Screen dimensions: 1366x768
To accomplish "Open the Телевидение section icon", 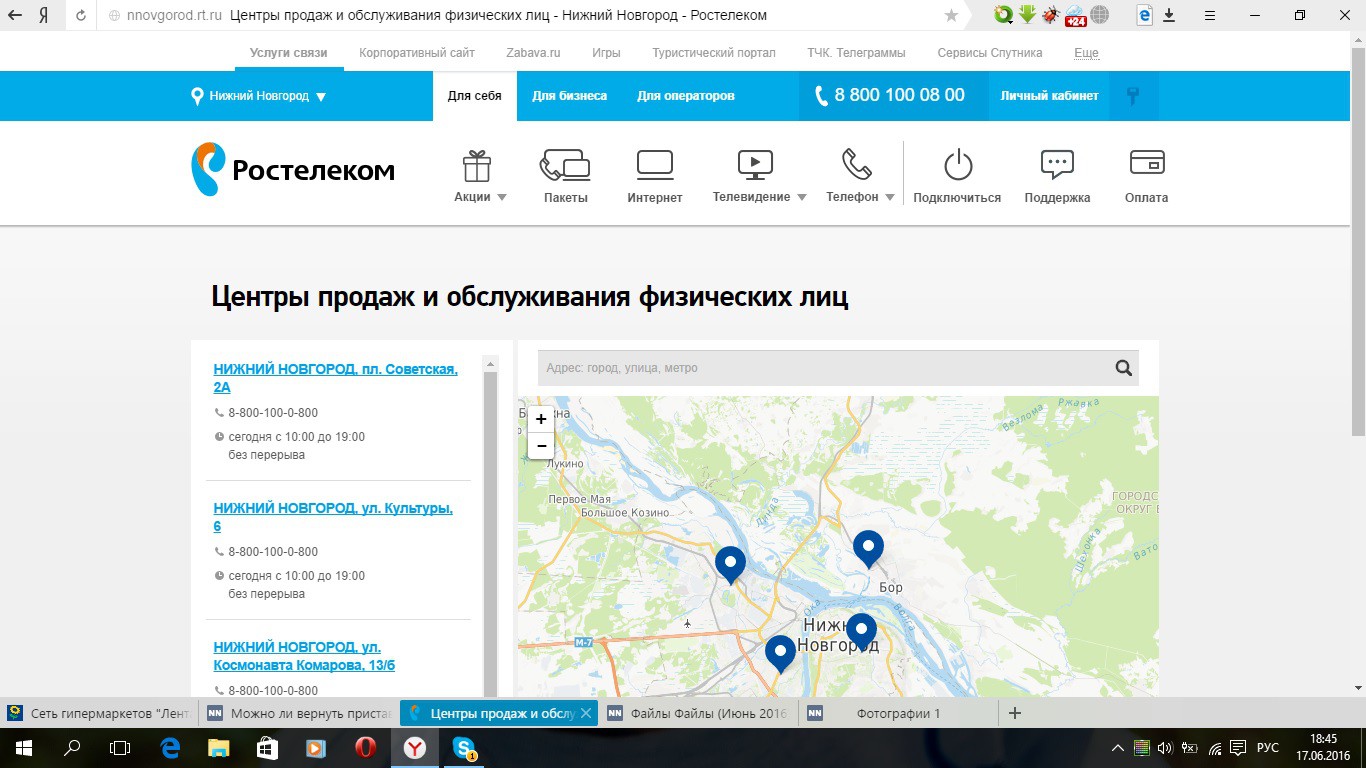I will click(x=755, y=165).
